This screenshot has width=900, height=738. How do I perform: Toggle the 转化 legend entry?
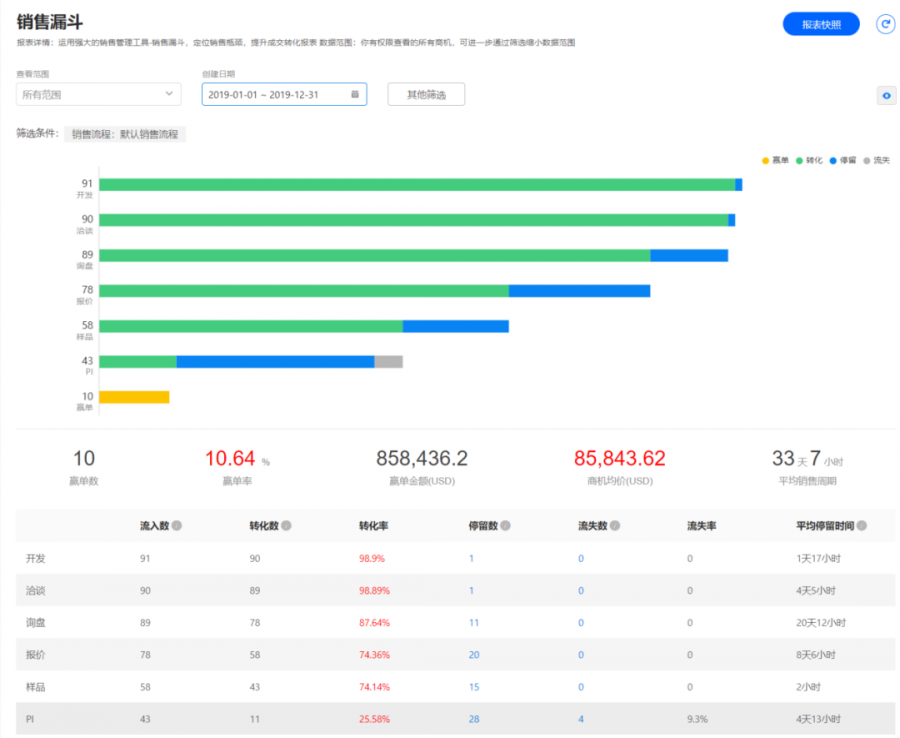(x=809, y=161)
